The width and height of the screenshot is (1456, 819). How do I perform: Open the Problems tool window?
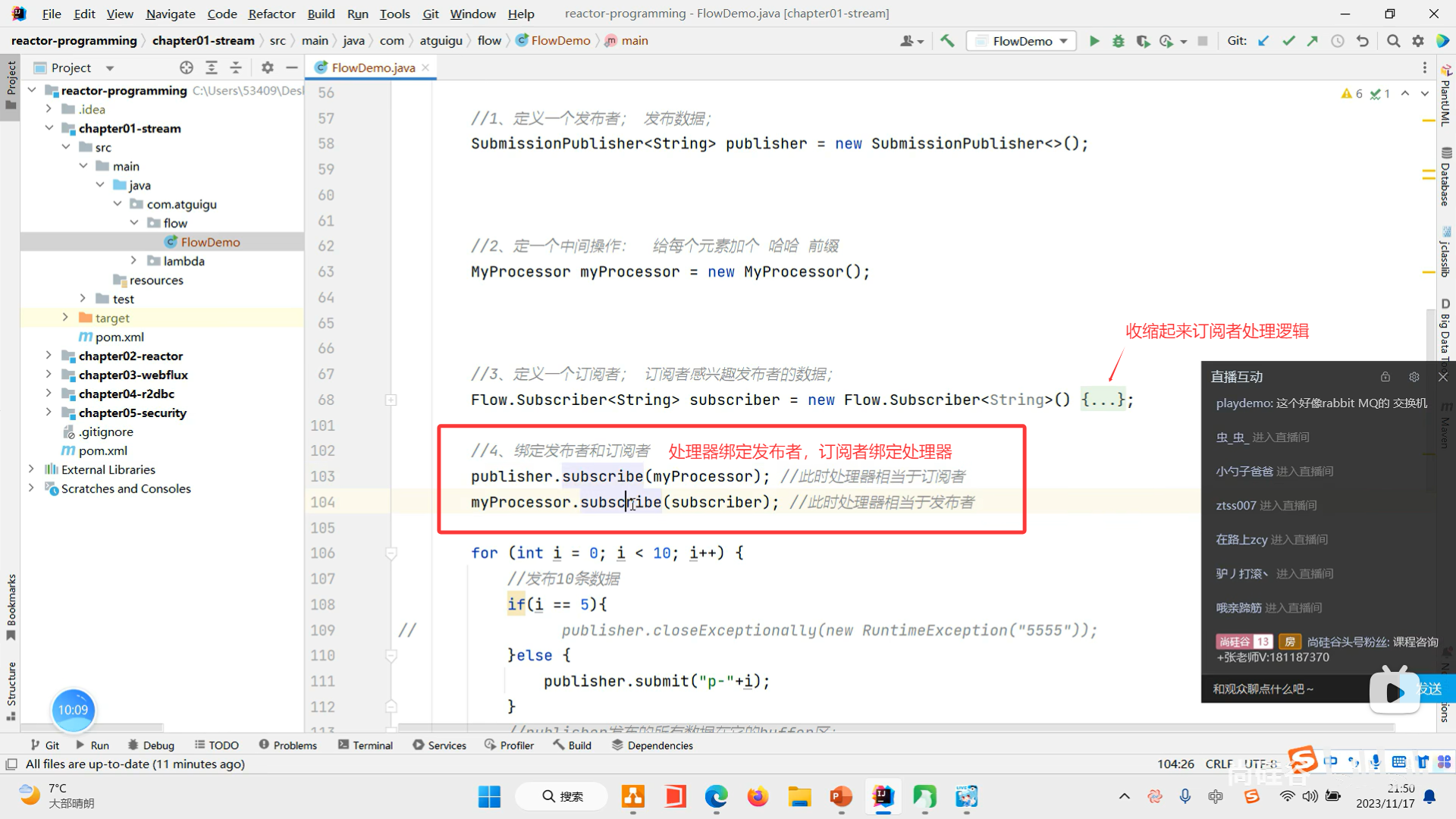pyautogui.click(x=288, y=745)
